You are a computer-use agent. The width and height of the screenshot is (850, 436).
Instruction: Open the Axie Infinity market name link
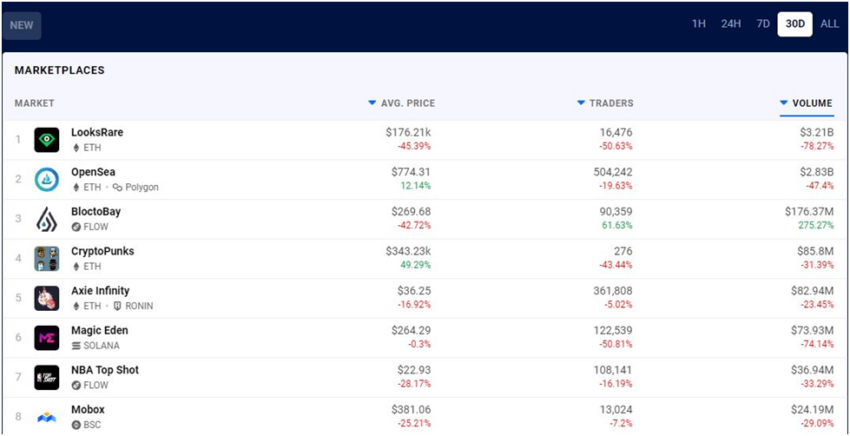tap(100, 291)
